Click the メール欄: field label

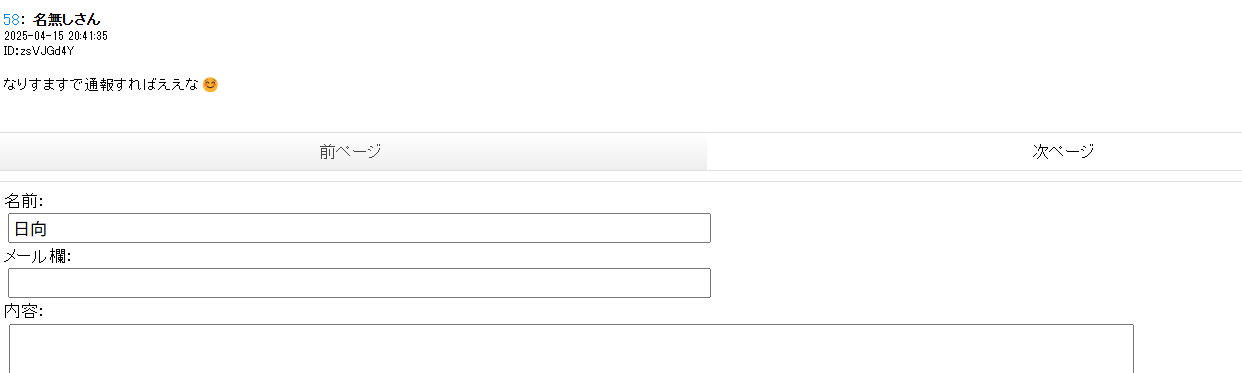[37, 256]
